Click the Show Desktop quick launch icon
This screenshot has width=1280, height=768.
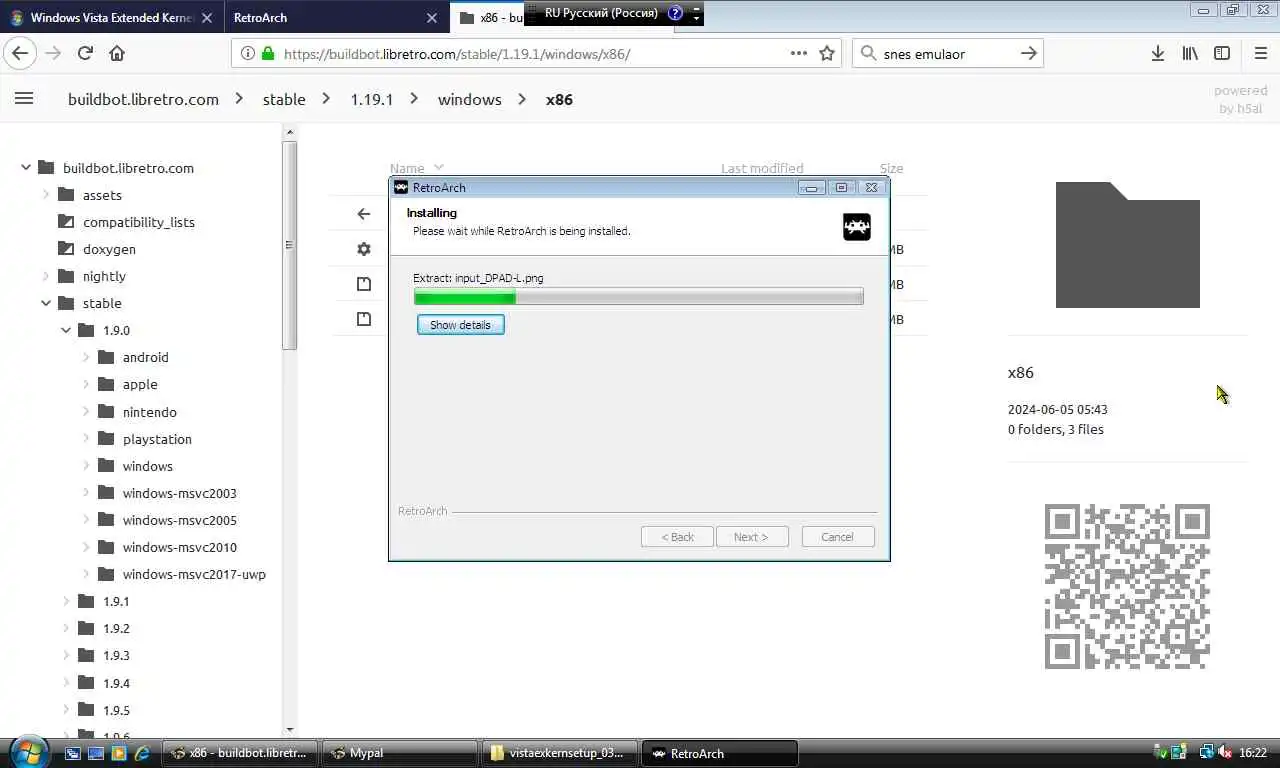[73, 753]
